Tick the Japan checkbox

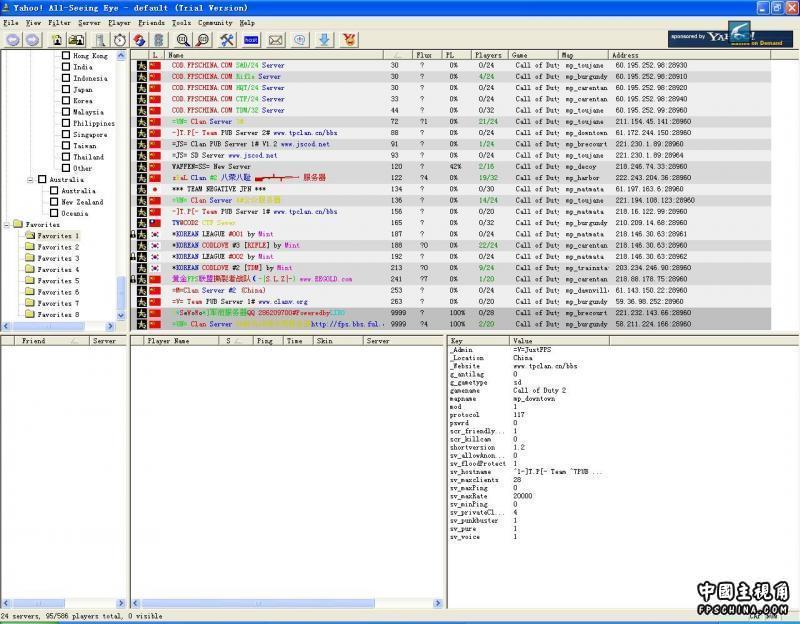pos(66,89)
